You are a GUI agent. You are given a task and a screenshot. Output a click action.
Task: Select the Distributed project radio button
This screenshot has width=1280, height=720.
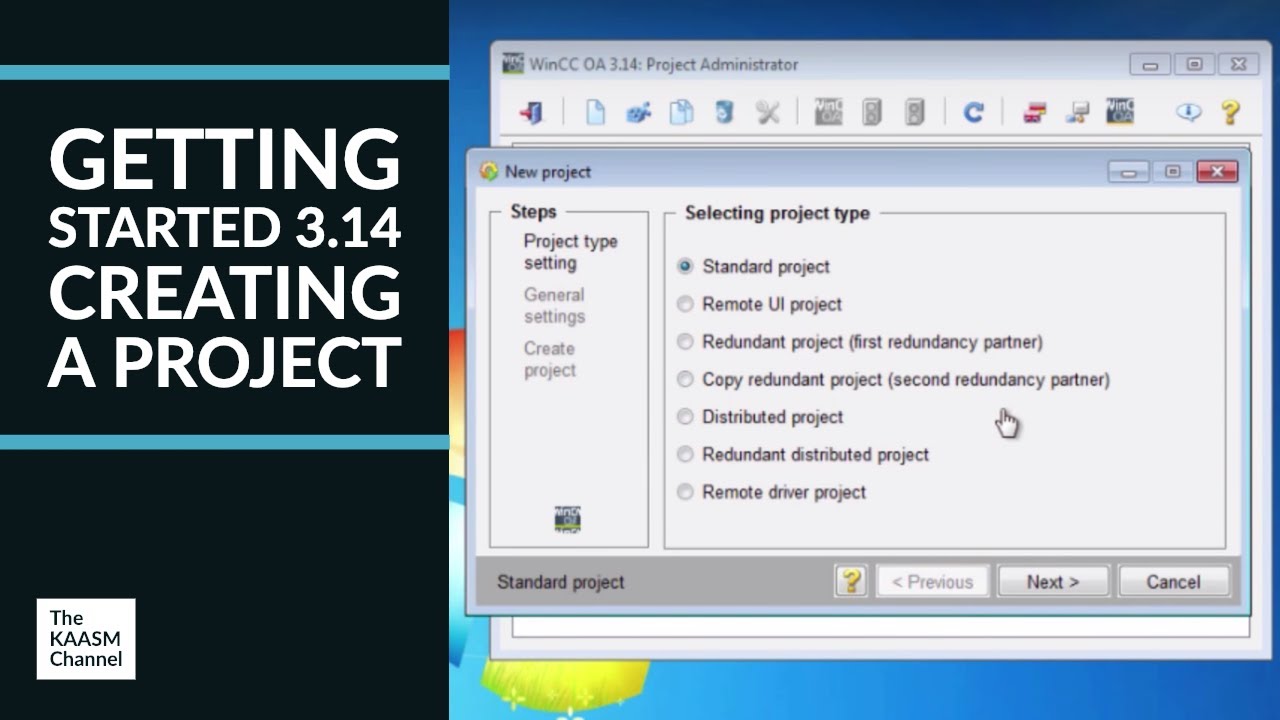pos(685,417)
